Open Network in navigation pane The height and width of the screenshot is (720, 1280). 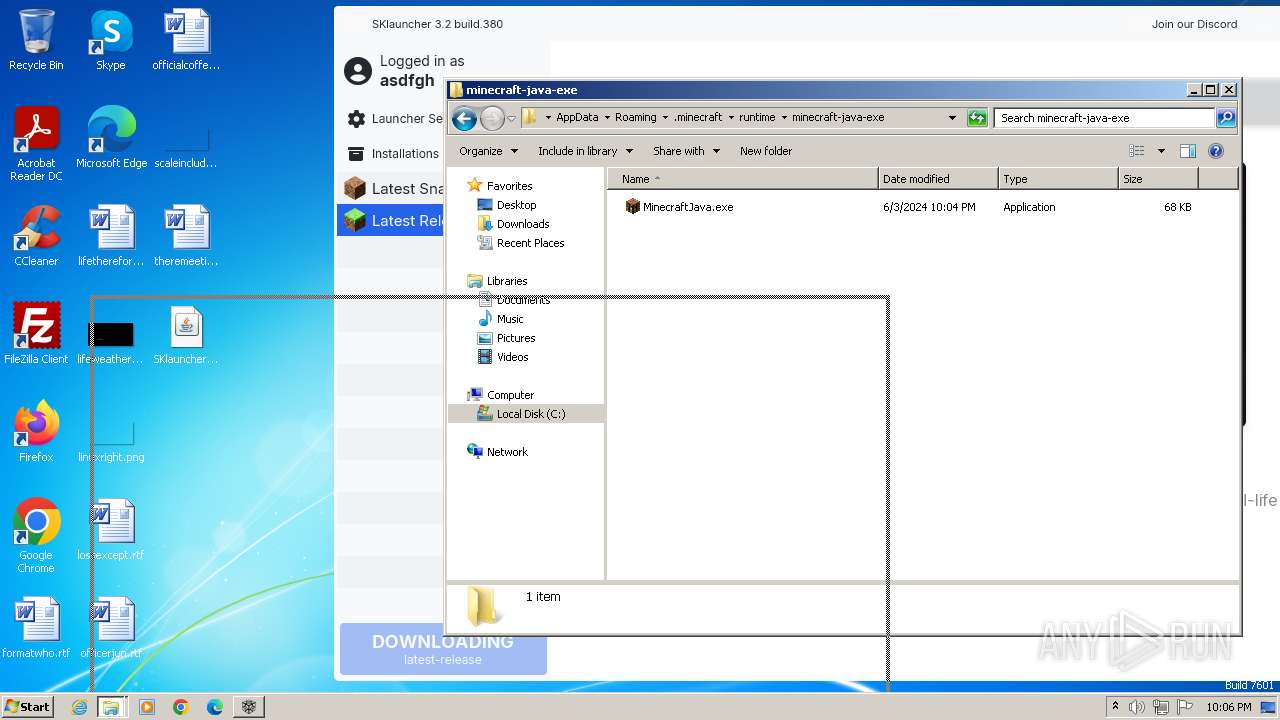[x=497, y=452]
